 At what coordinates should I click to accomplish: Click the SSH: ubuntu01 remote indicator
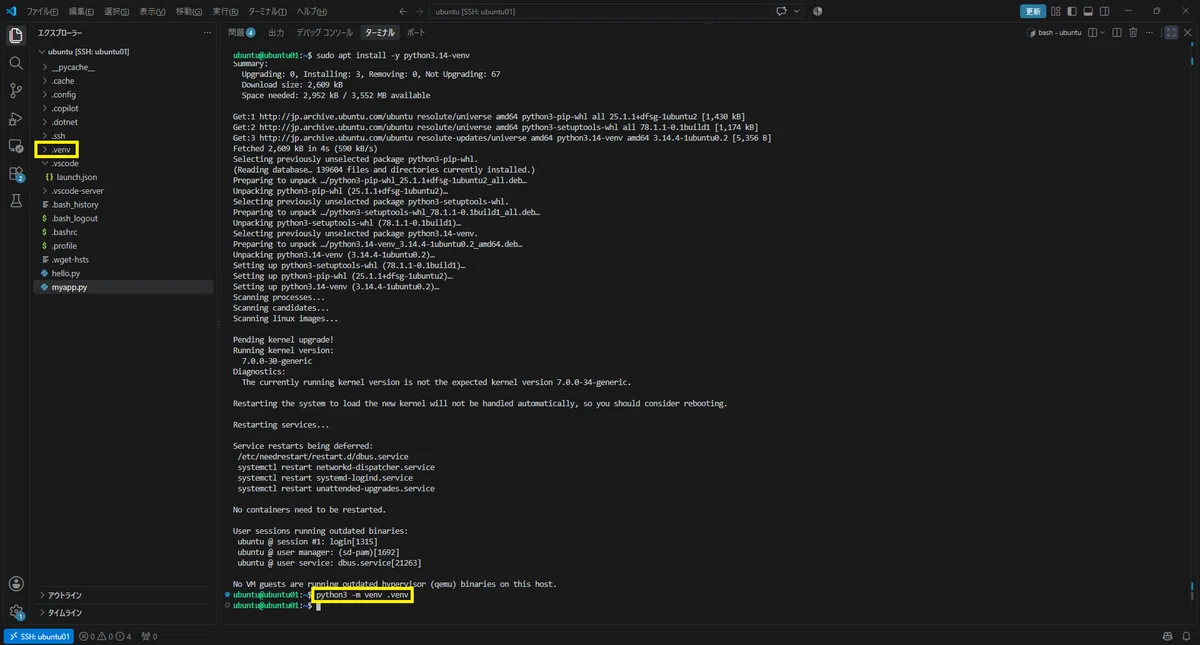(x=38, y=636)
